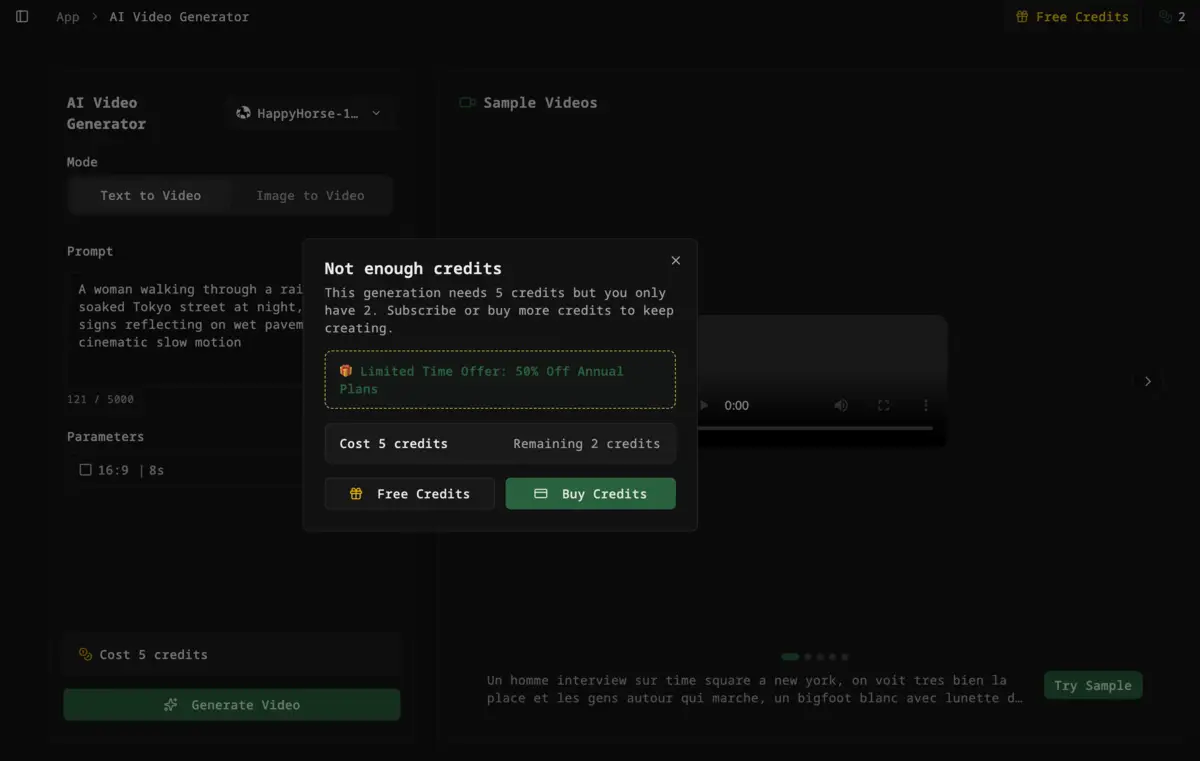Open the HappyHorse-1 model dropdown

[x=311, y=113]
